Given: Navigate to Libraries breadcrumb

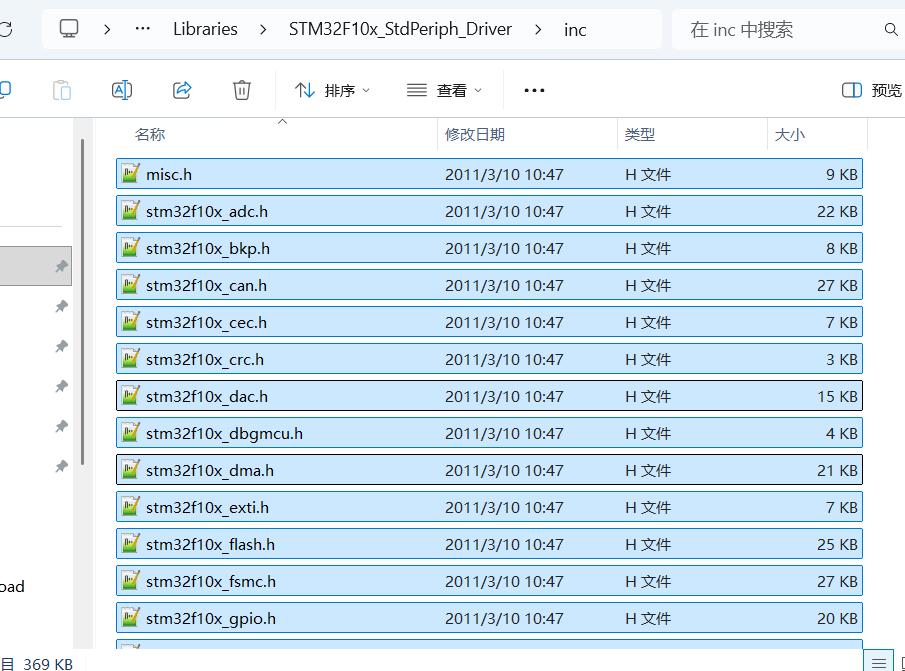Looking at the screenshot, I should tap(205, 29).
